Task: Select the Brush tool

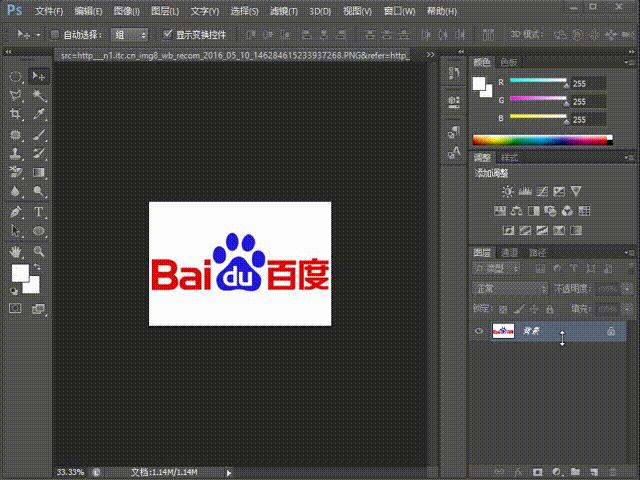Action: click(39, 134)
